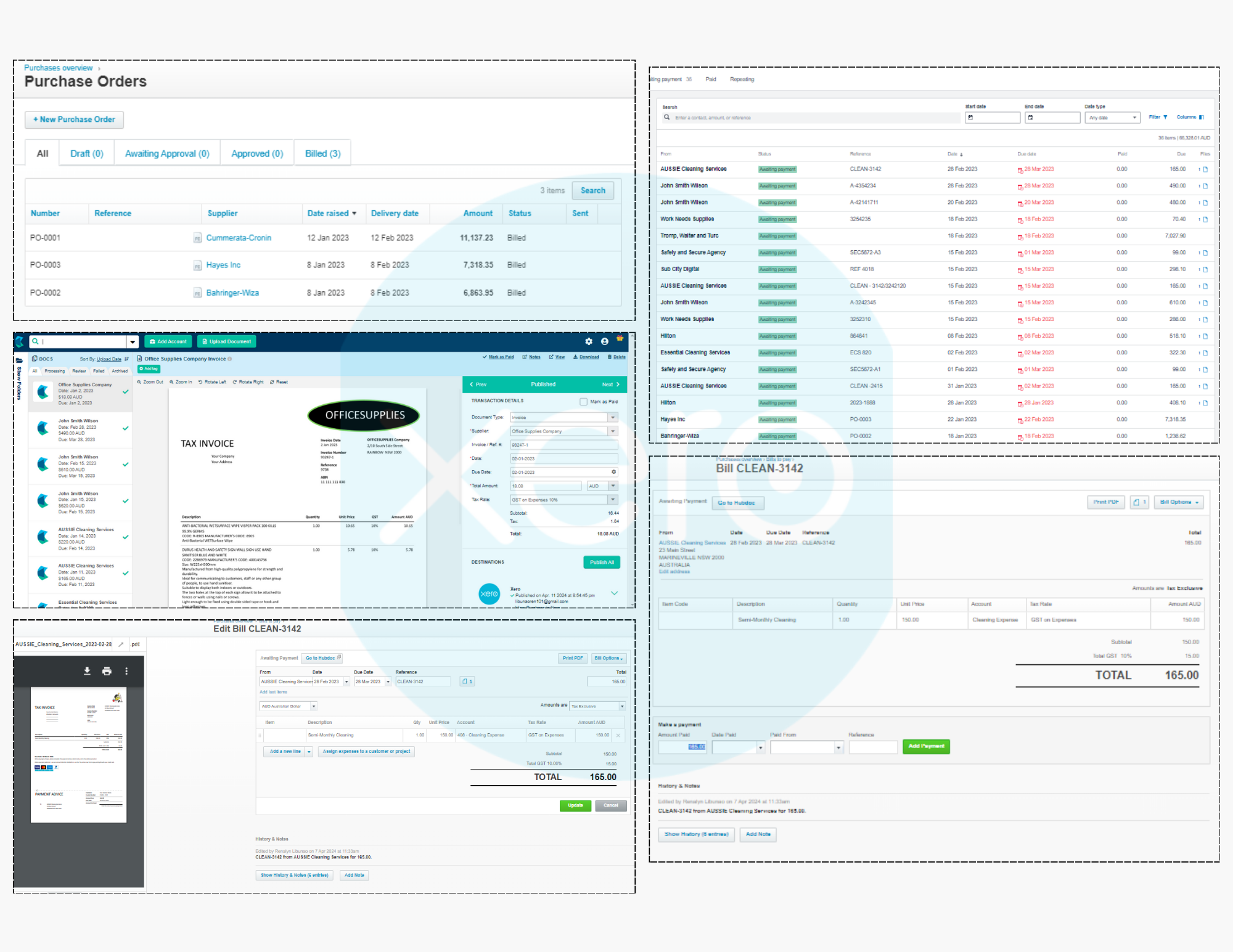Click the user profile icon in Hubdoc
1233x952 pixels.
pos(604,341)
